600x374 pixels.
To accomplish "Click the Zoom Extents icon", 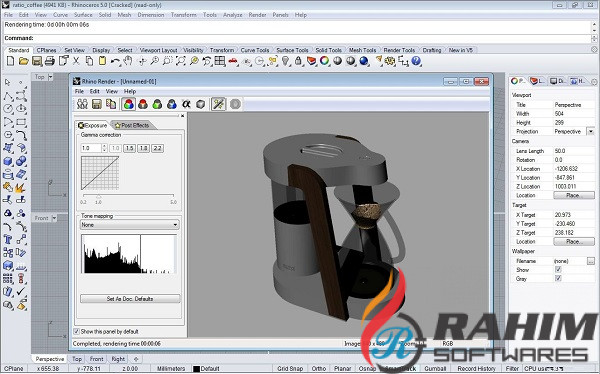I will click(x=181, y=61).
